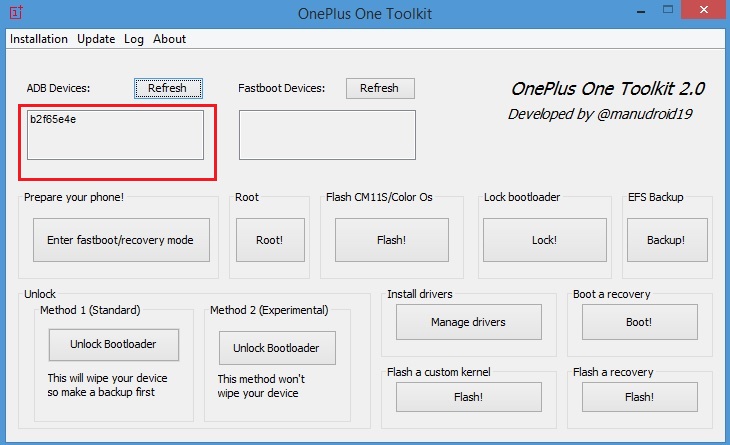730x445 pixels.
Task: Click the OnePlus app icon in title bar
Action: click(18, 13)
